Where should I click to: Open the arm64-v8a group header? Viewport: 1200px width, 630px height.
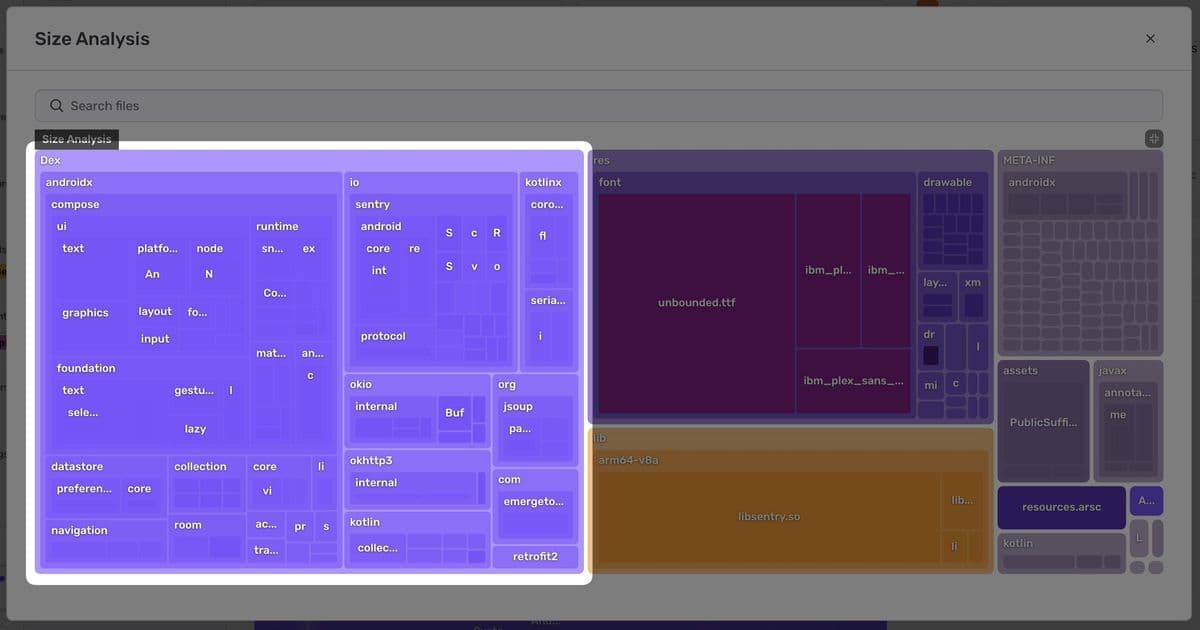point(628,460)
